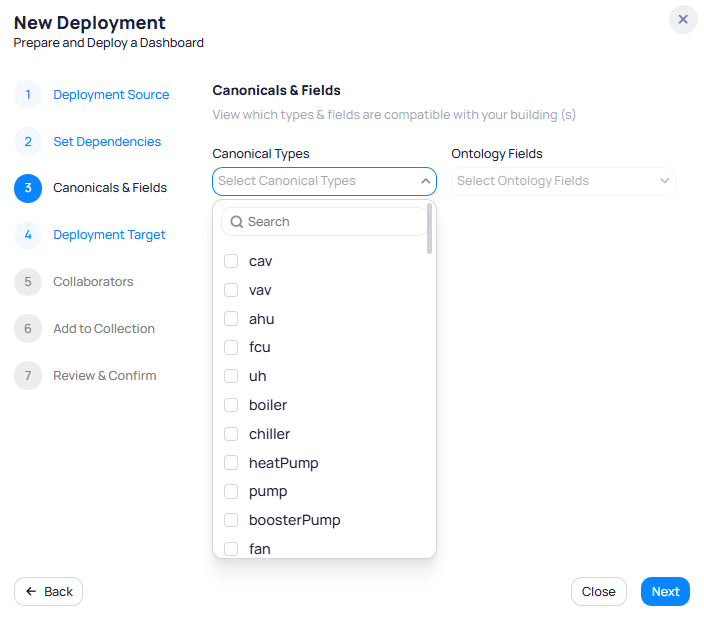Collapse the Canonical Types dropdown

coord(425,181)
